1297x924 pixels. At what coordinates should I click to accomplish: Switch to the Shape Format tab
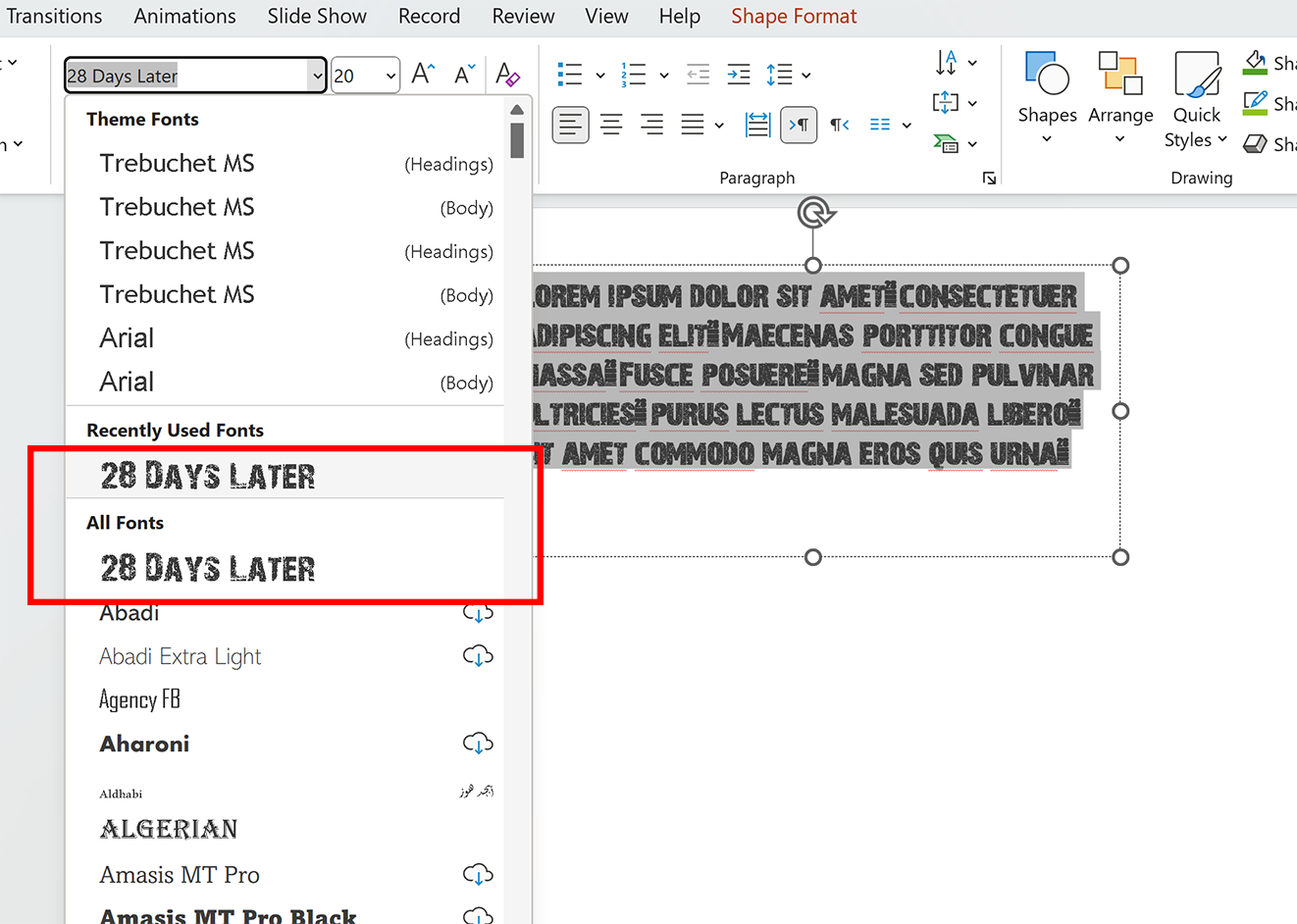pyautogui.click(x=794, y=16)
